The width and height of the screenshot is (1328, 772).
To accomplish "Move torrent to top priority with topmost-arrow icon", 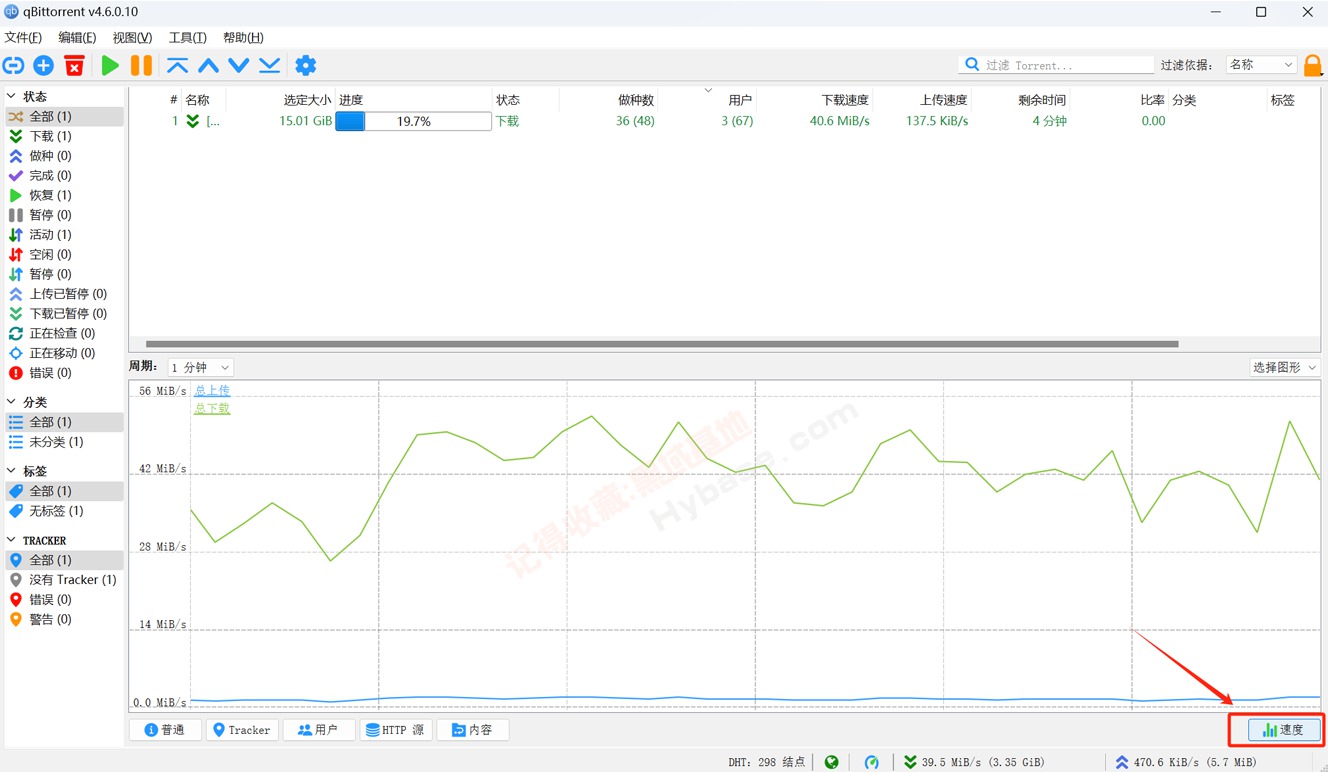I will click(176, 64).
